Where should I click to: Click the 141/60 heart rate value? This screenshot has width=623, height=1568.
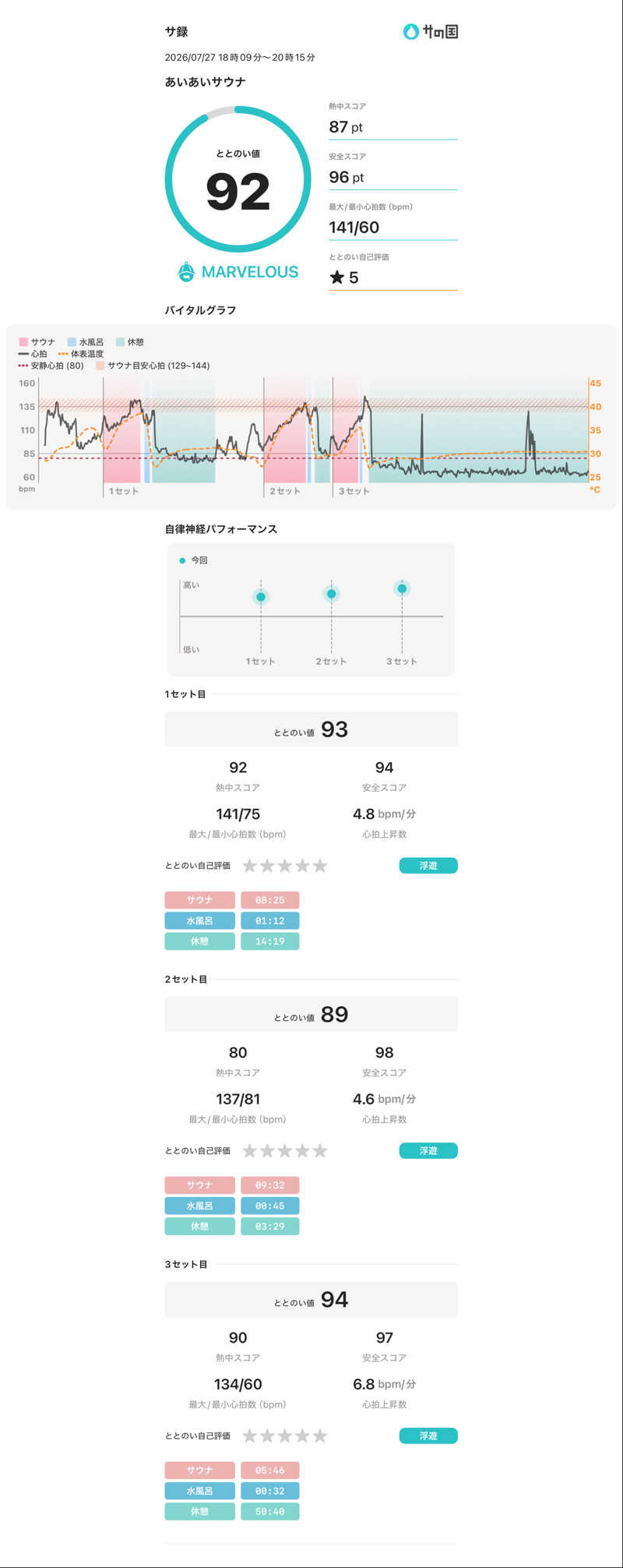click(354, 228)
